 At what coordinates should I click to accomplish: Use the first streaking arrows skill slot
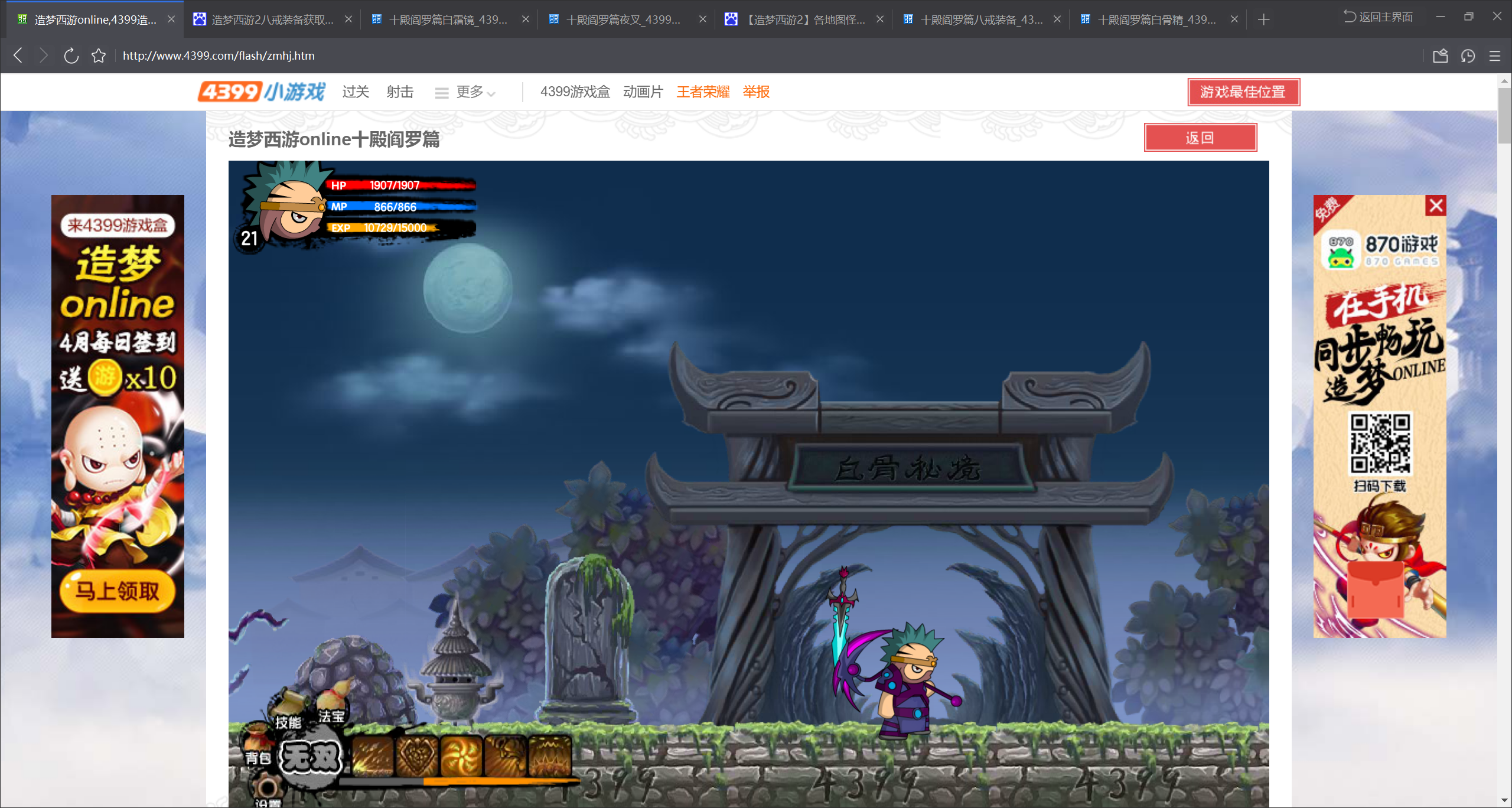pos(374,756)
